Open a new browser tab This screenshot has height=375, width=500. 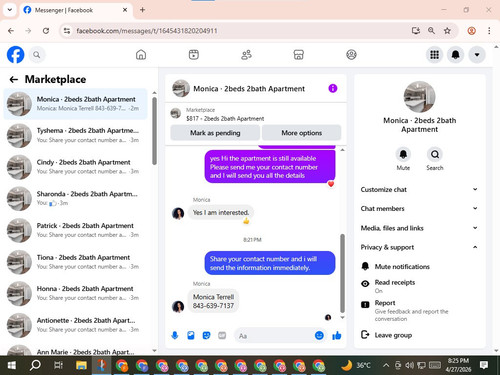pos(142,10)
